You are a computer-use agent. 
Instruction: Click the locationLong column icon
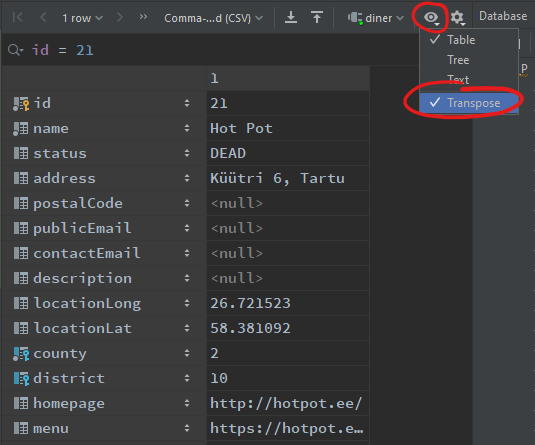click(x=21, y=303)
